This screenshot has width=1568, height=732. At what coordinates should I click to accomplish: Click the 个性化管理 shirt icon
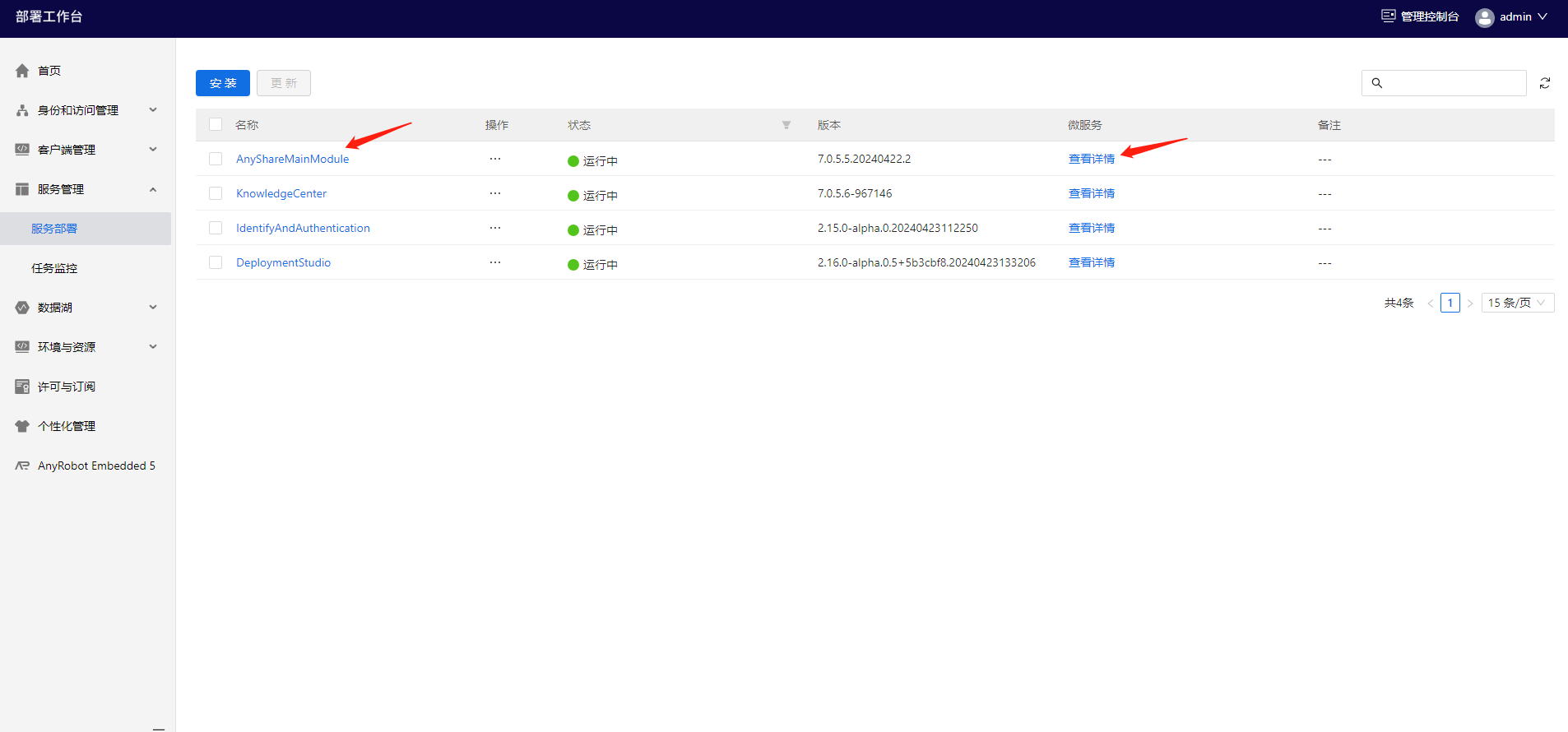click(x=22, y=426)
